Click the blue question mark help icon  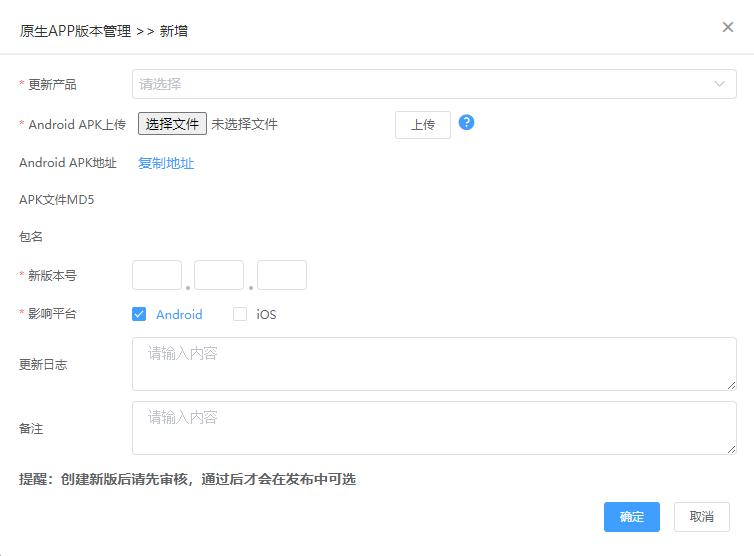pyautogui.click(x=466, y=123)
